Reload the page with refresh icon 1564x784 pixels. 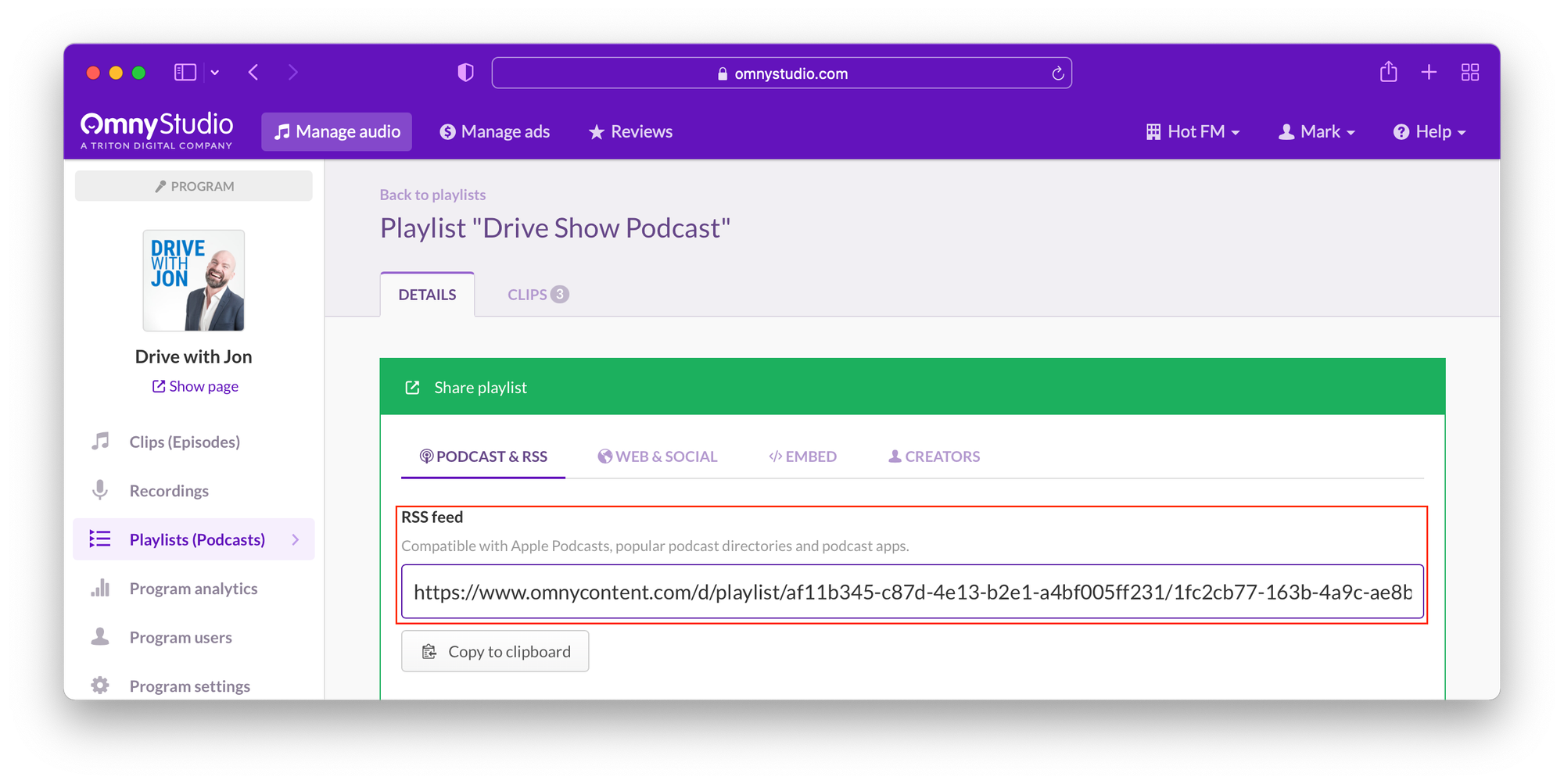tap(1057, 73)
